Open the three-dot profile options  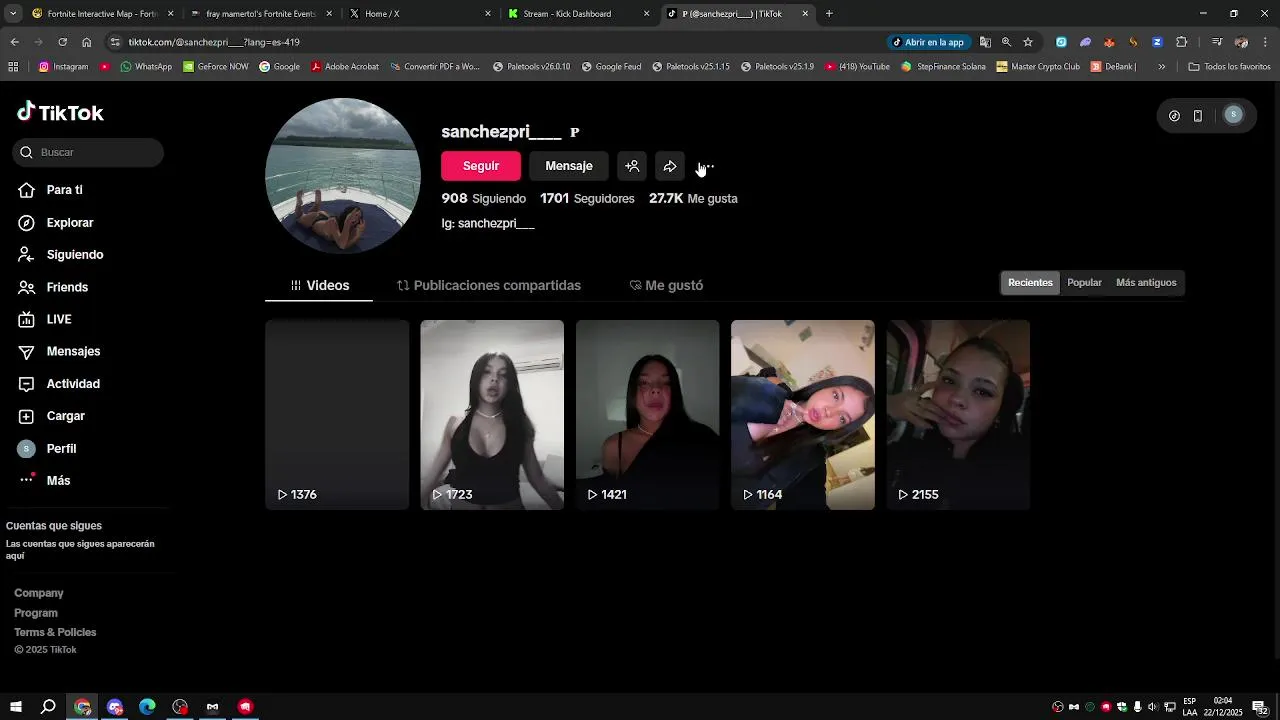click(x=707, y=166)
